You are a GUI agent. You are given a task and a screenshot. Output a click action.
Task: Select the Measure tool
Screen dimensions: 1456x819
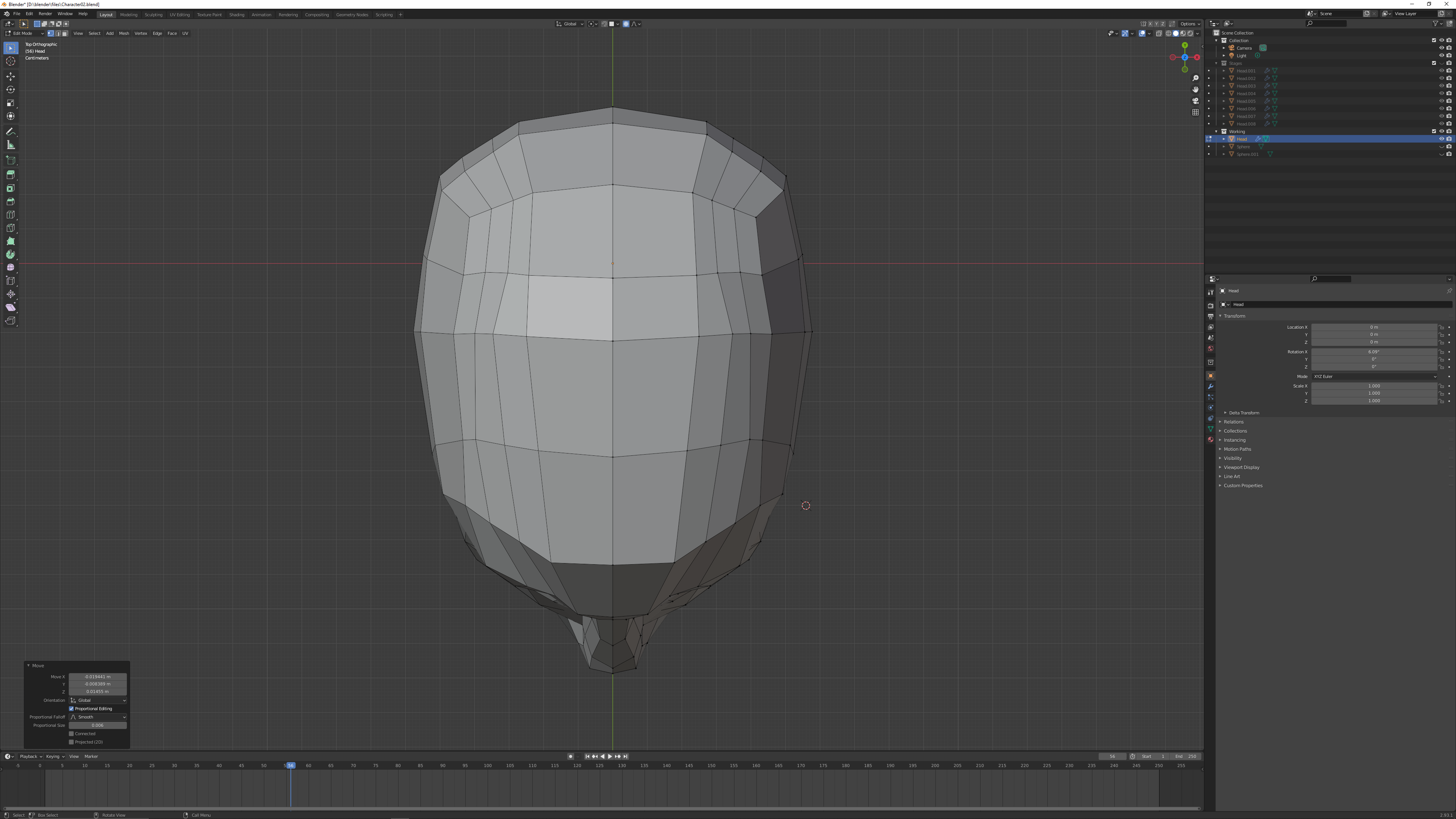pos(11,145)
